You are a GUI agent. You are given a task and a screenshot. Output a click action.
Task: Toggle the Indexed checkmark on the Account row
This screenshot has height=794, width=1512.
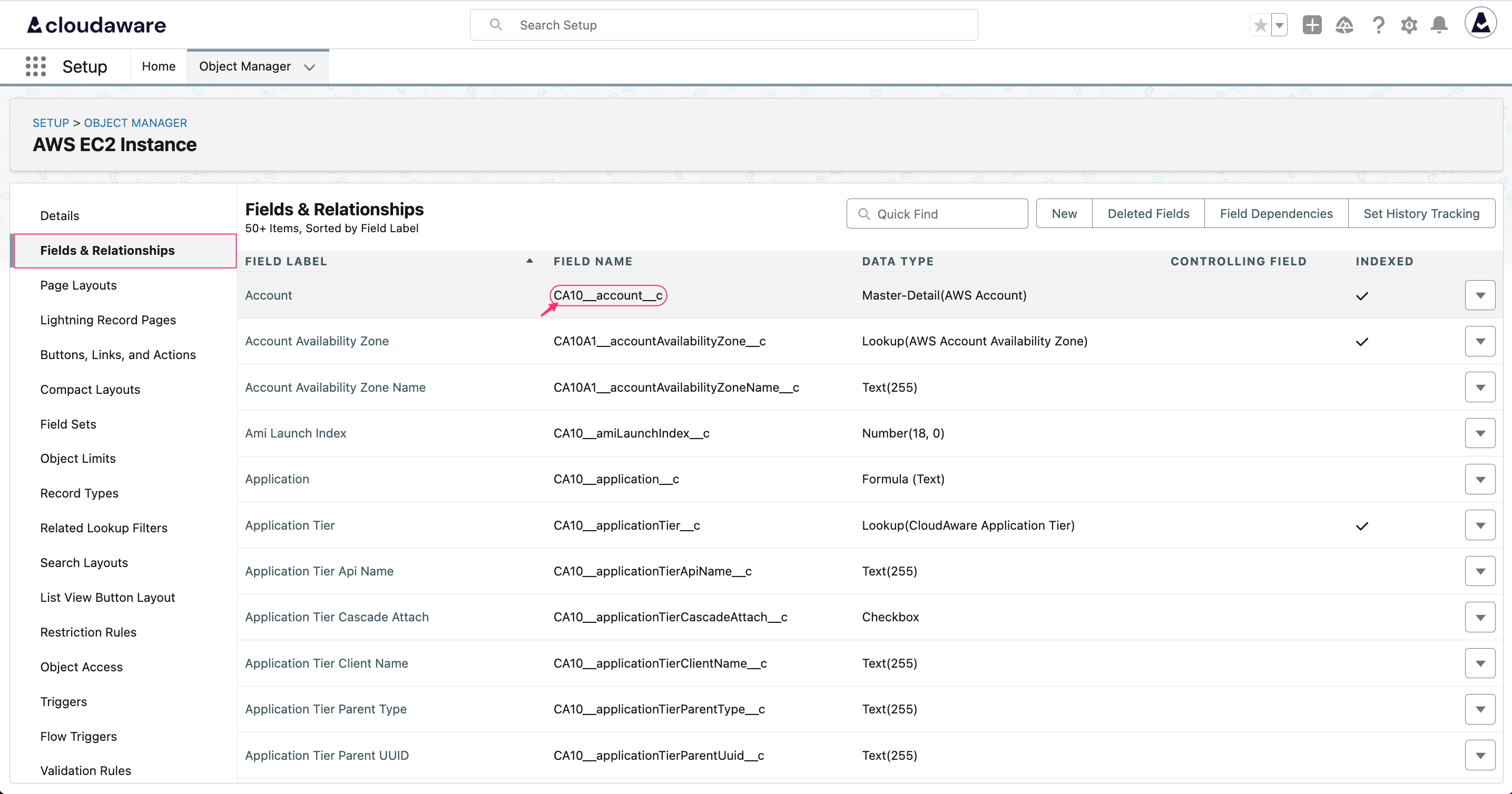[x=1362, y=296]
